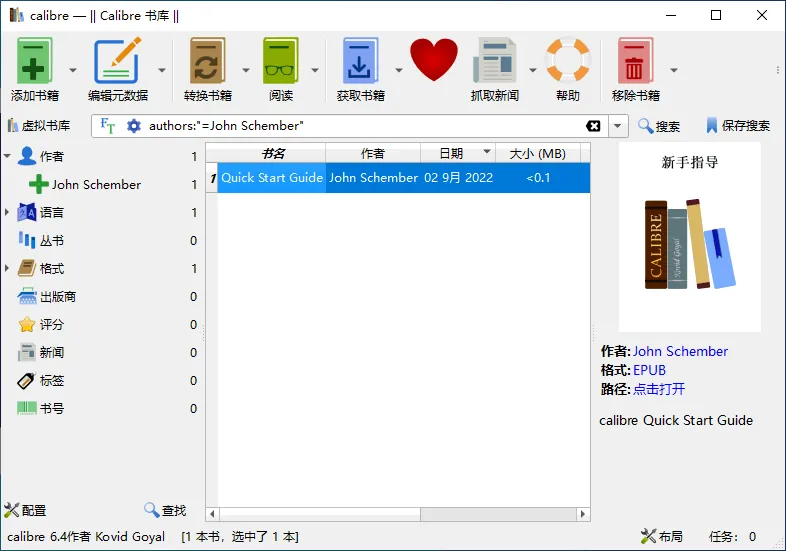Select the Publisher (出版商) category
786x551 pixels.
pos(58,297)
